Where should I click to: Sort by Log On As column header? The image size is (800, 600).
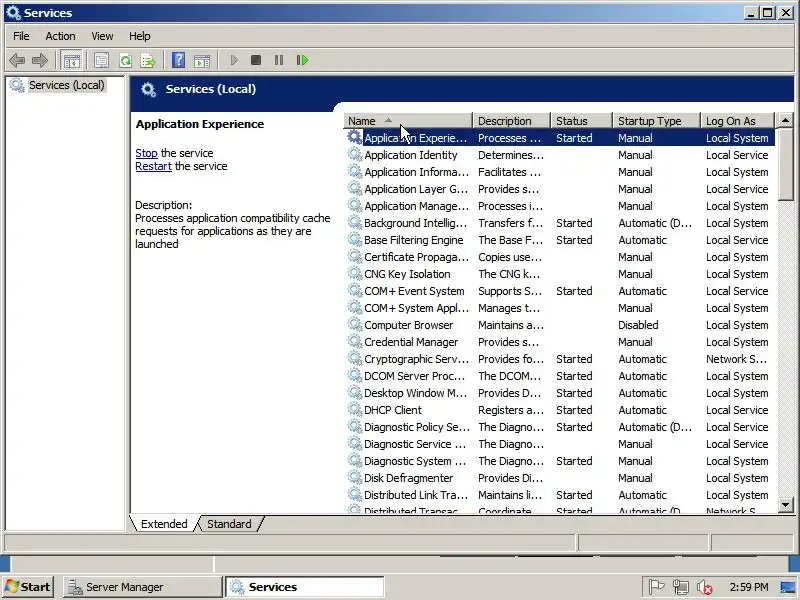738,121
